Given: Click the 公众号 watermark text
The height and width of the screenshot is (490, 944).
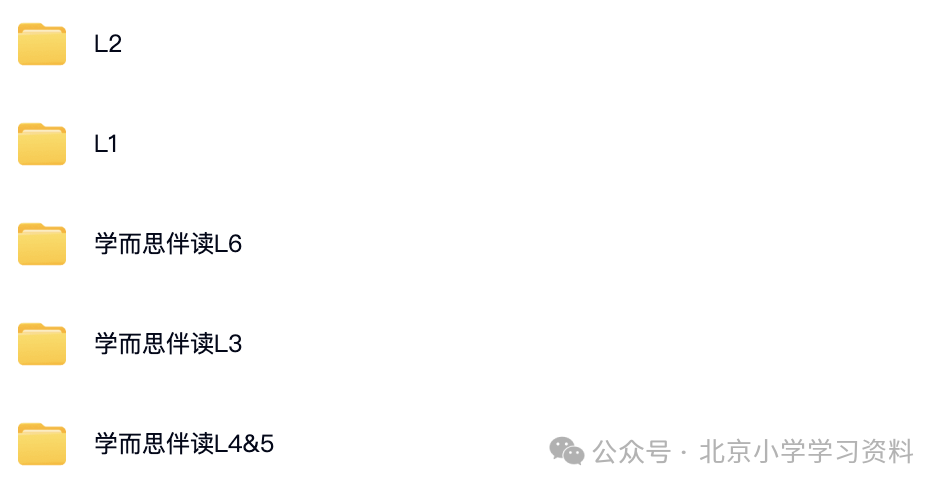Looking at the screenshot, I should point(632,451).
